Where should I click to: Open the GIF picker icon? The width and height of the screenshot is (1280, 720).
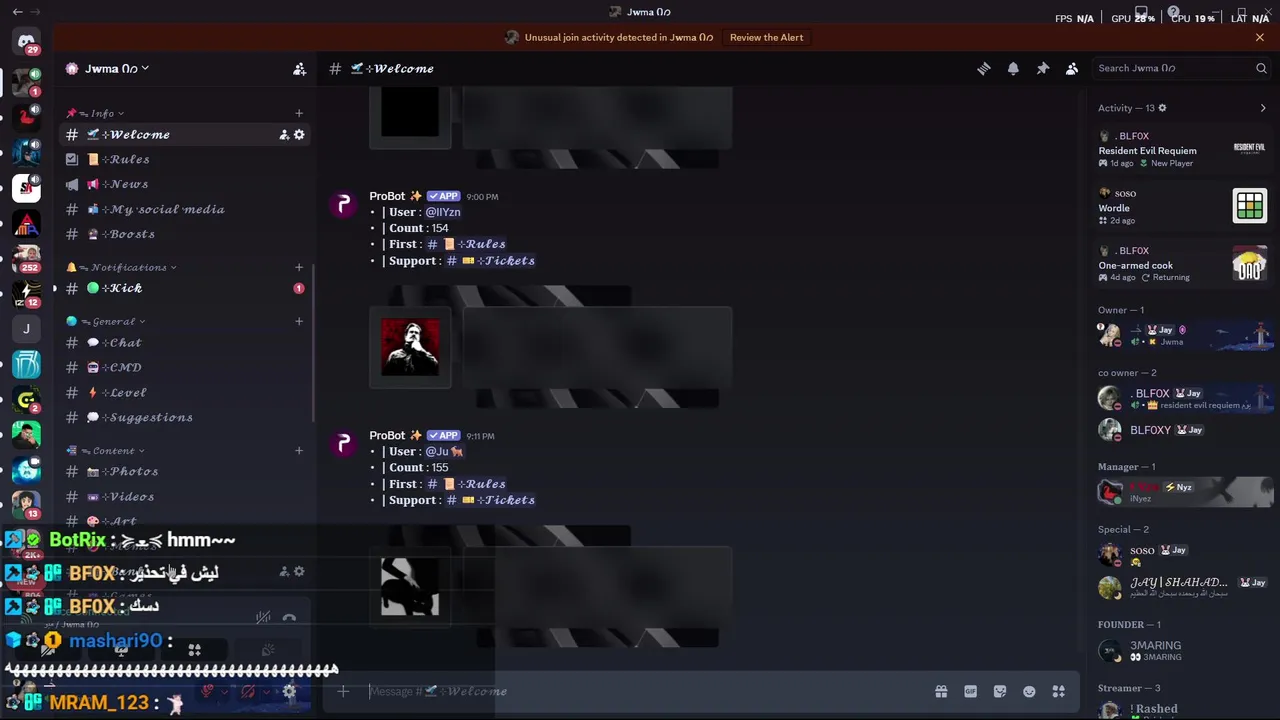pos(970,691)
